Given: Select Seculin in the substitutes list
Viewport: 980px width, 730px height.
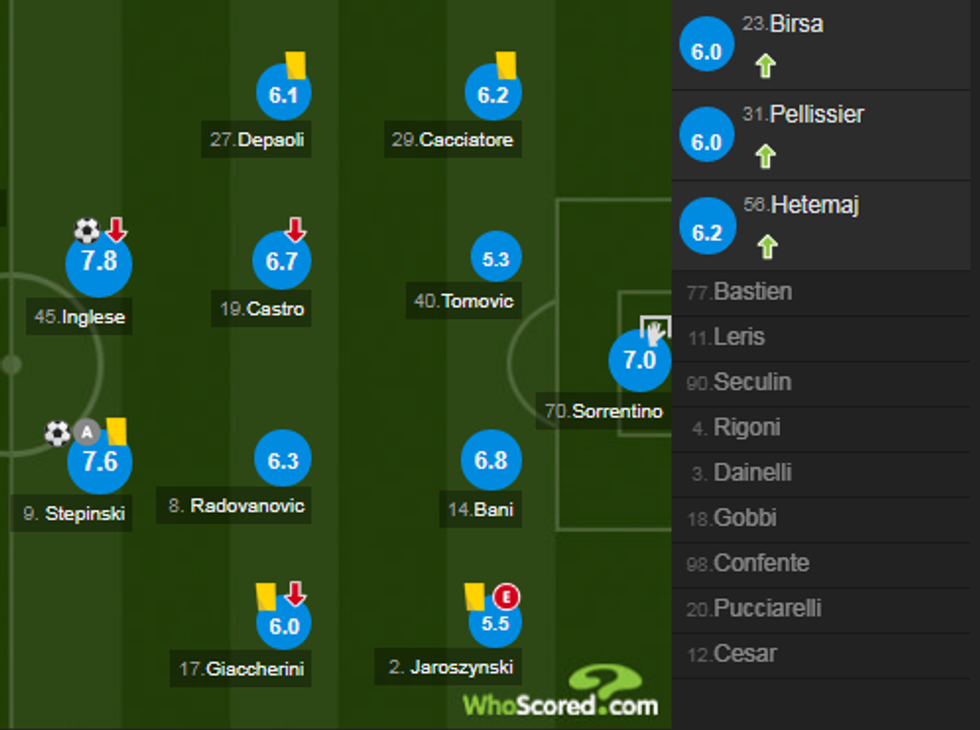Looking at the screenshot, I should point(752,382).
